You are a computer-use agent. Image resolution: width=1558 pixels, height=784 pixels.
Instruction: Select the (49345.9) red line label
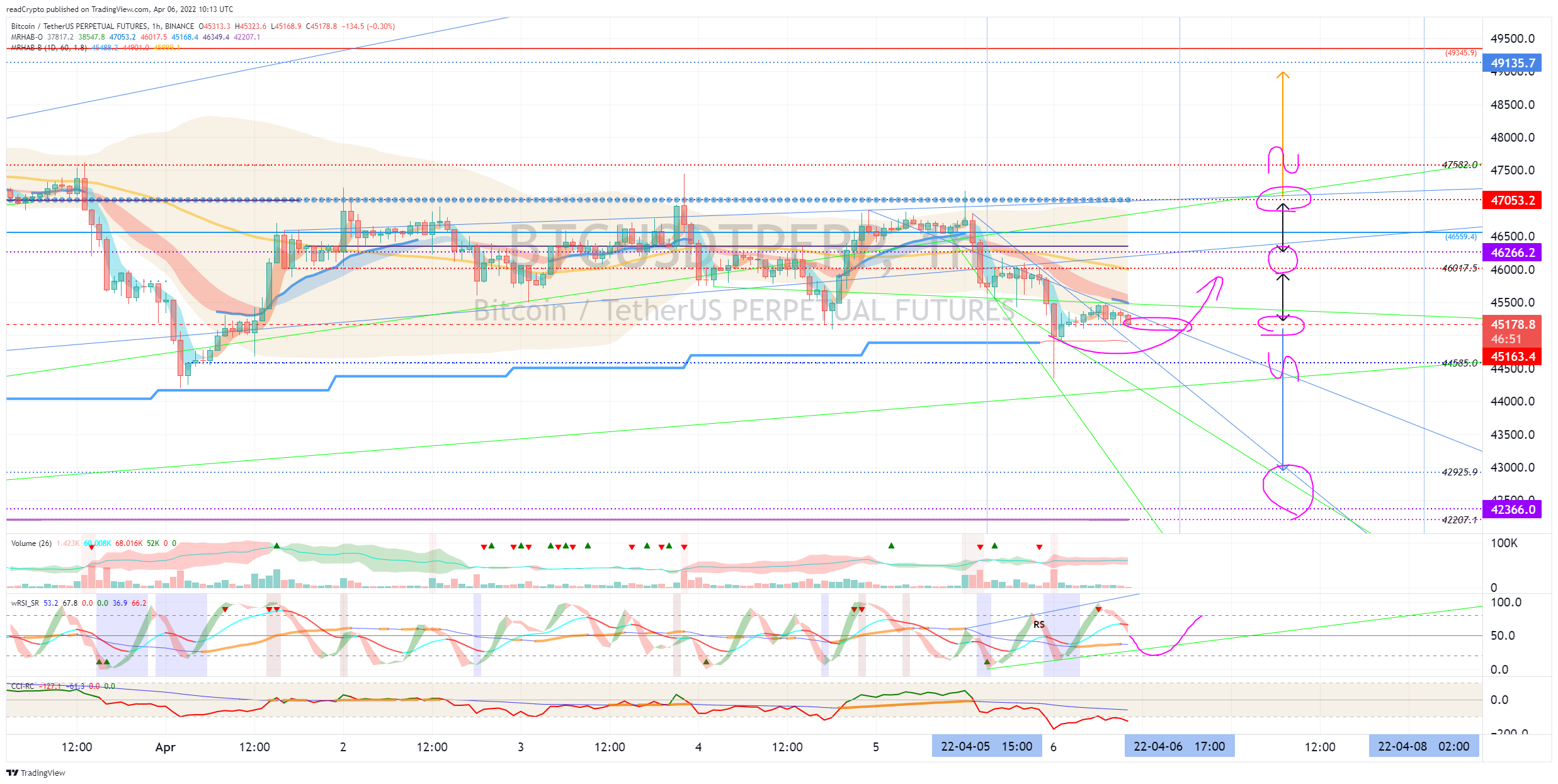click(1461, 53)
